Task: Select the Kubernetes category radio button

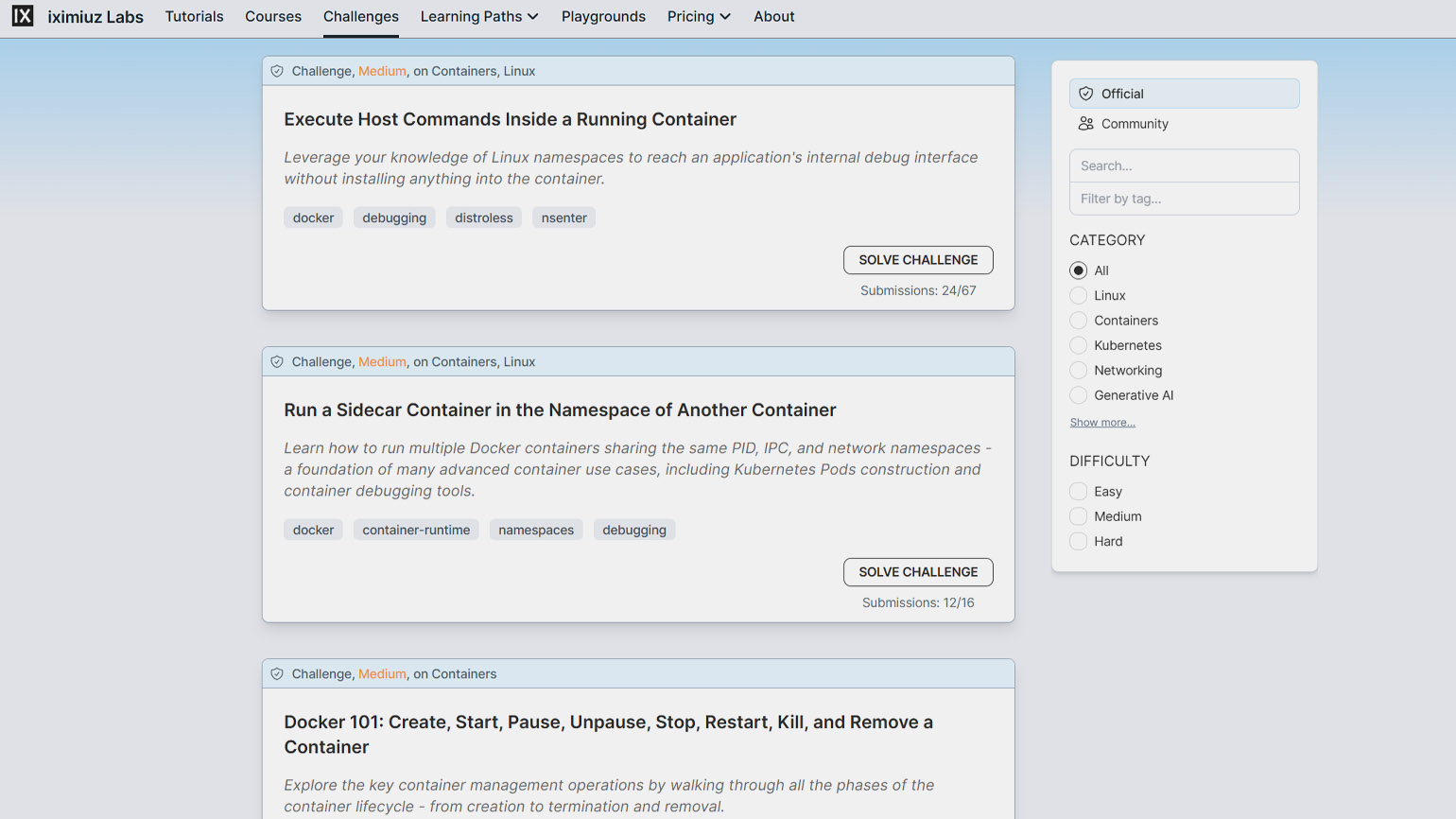Action: (1078, 346)
